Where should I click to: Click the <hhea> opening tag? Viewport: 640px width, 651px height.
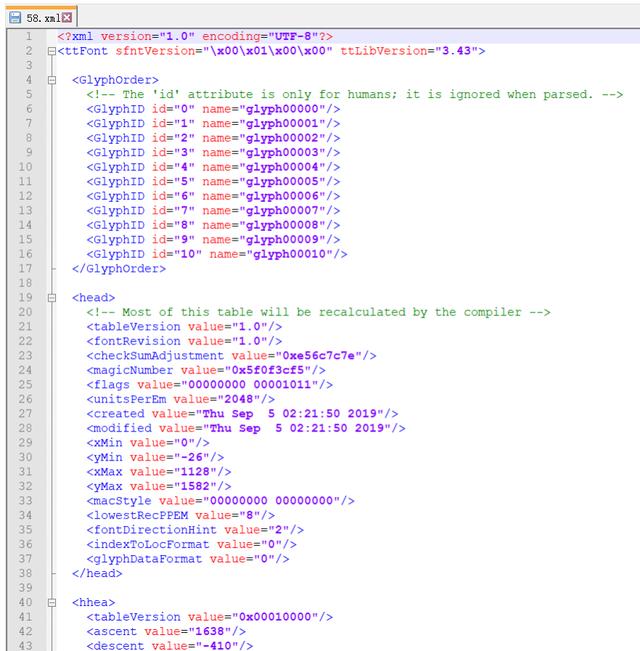tap(93, 602)
